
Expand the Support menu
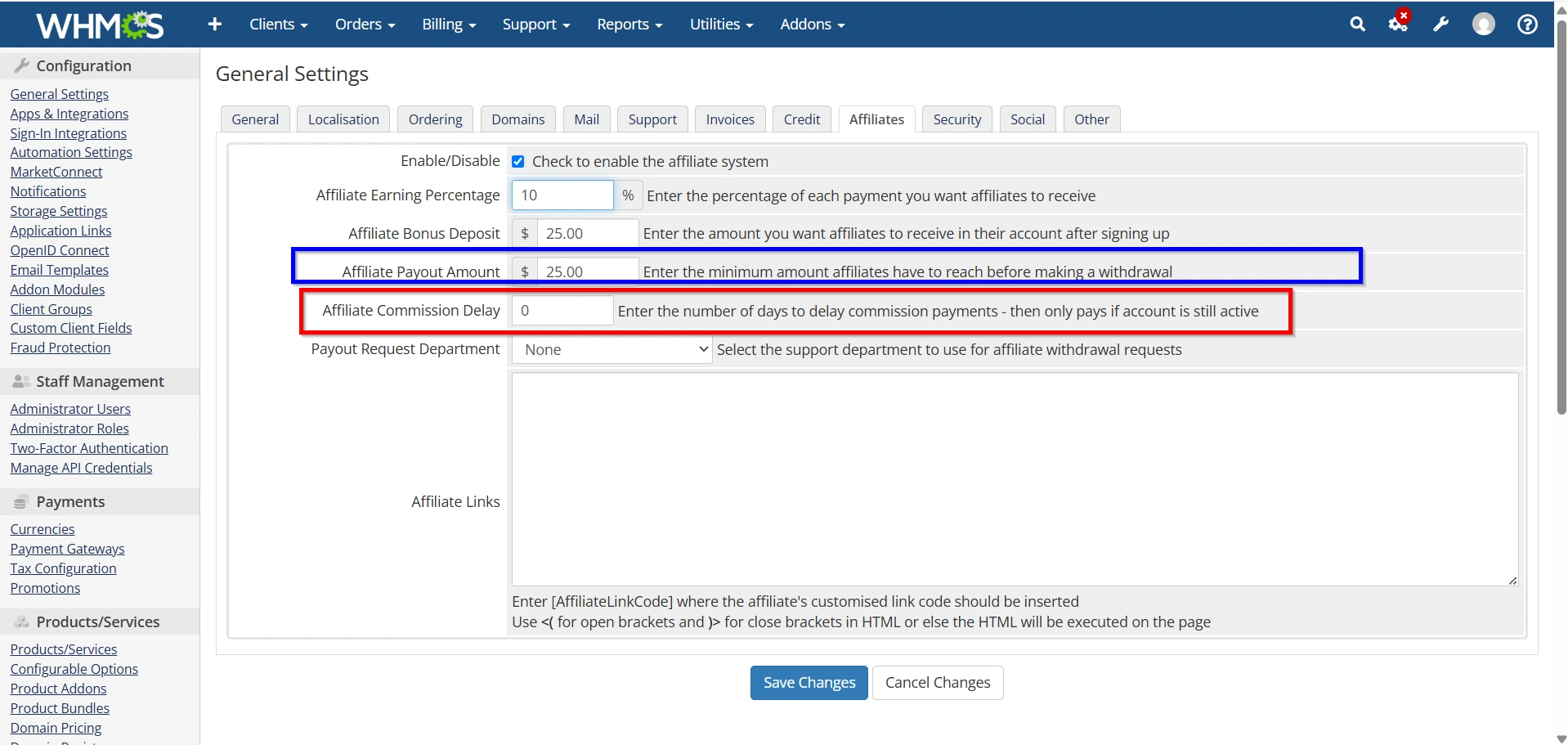[535, 25]
